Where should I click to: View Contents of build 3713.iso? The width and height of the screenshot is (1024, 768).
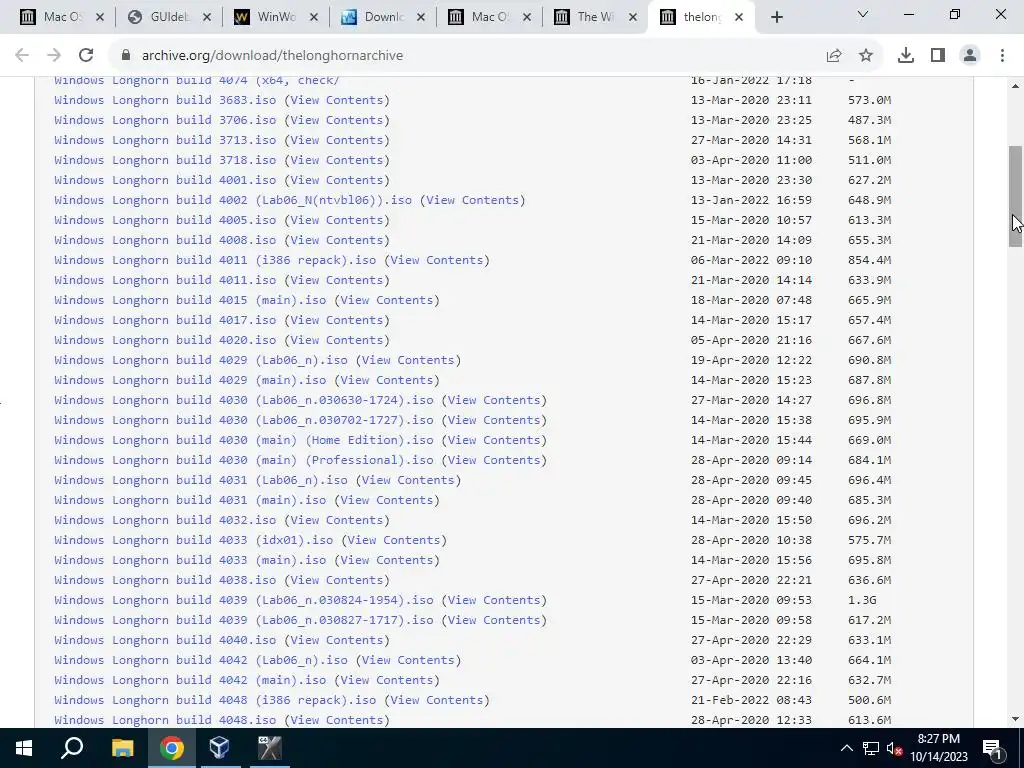pyautogui.click(x=337, y=140)
